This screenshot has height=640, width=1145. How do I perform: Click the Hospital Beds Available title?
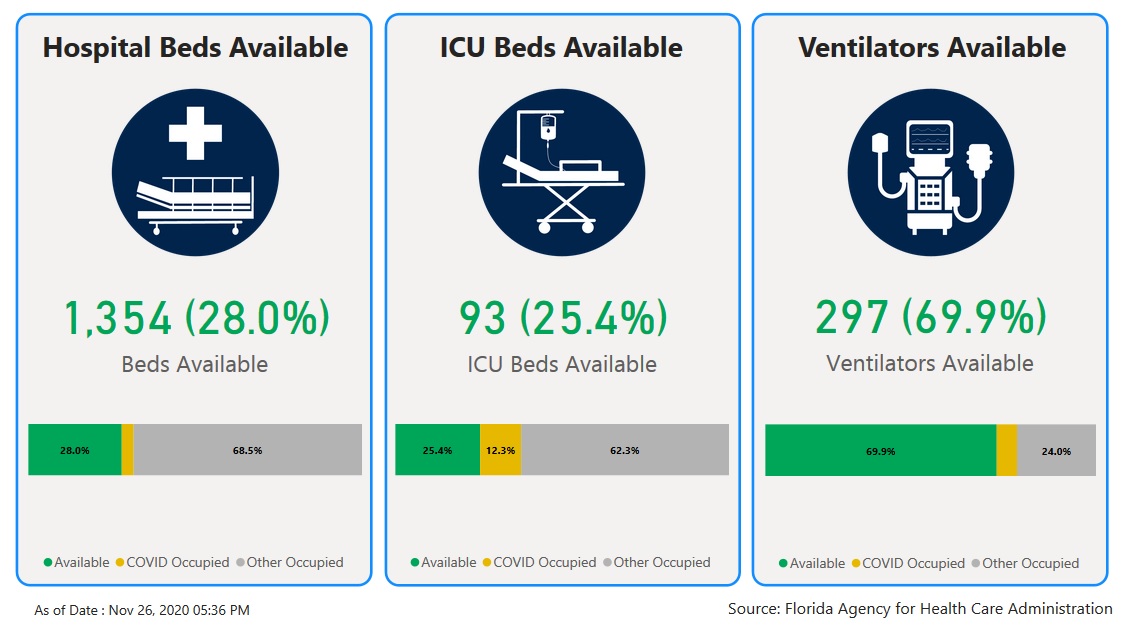coord(196,47)
